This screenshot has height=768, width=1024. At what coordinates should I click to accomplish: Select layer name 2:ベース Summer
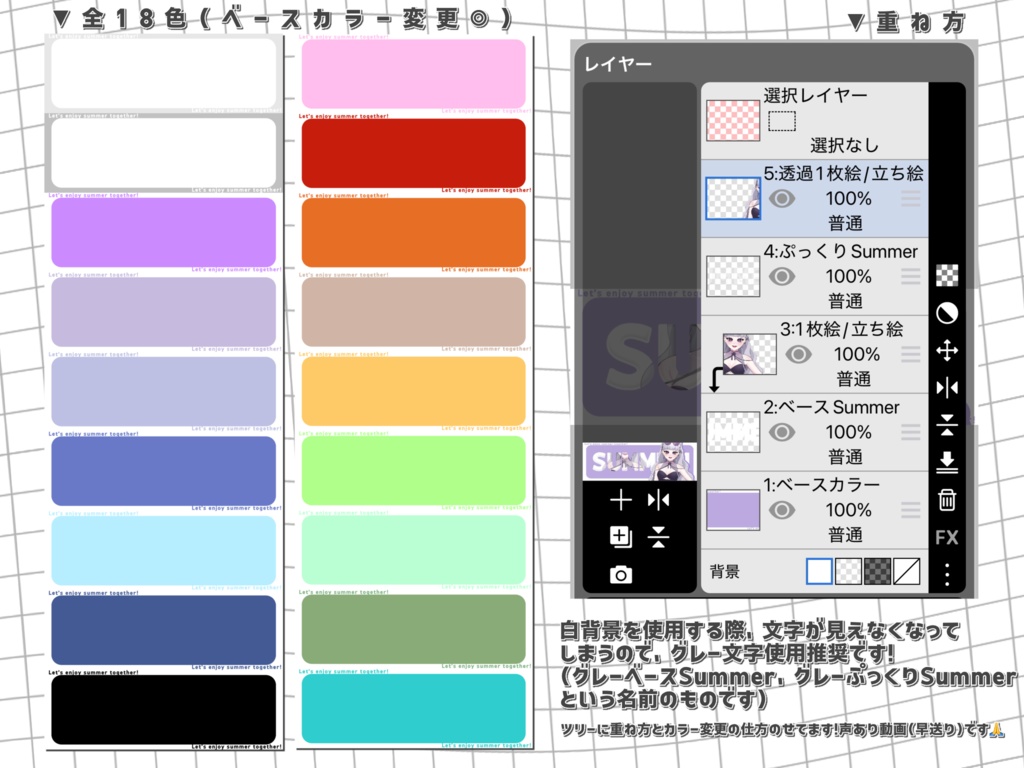831,408
